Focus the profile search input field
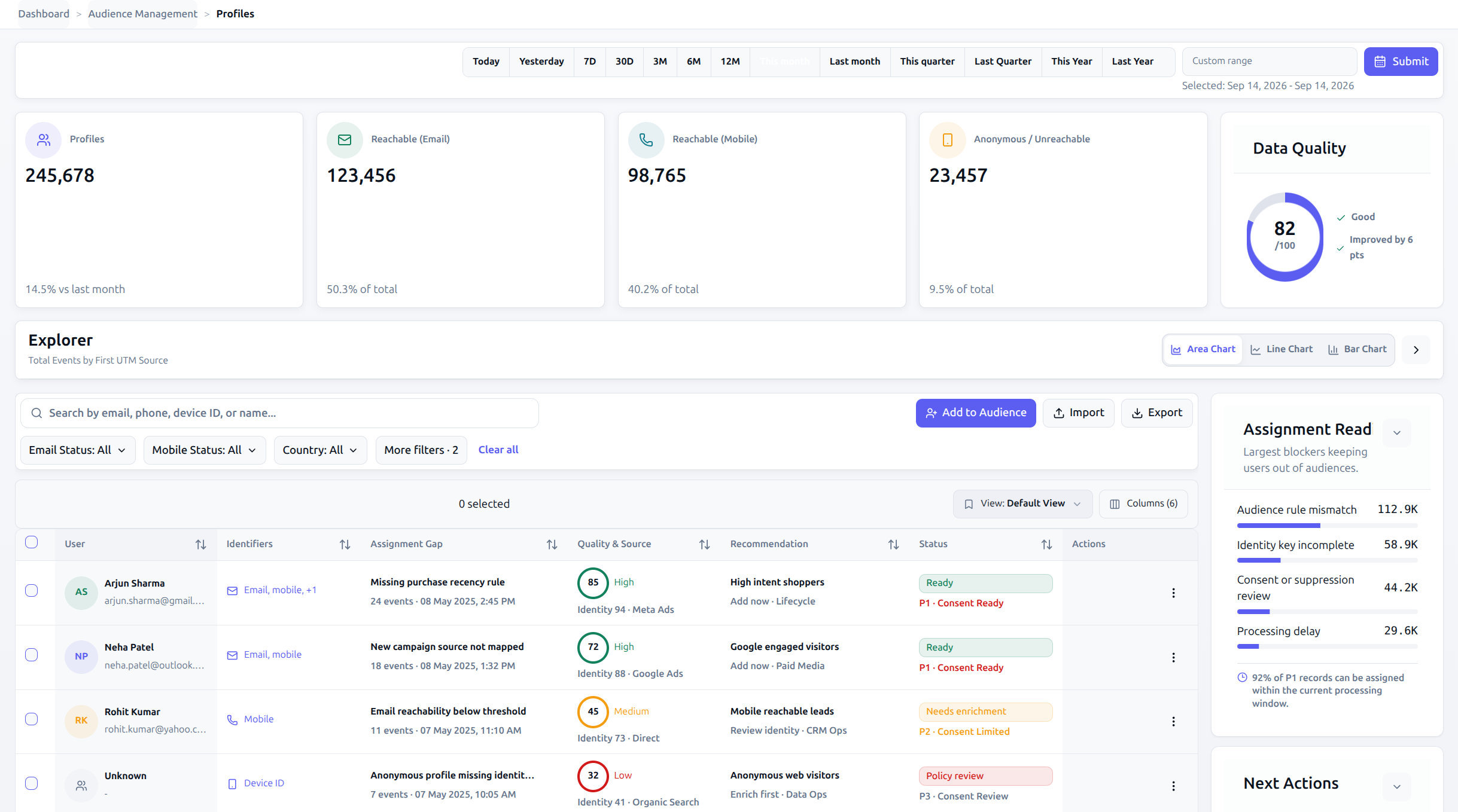This screenshot has height=812, width=1458. (x=279, y=413)
